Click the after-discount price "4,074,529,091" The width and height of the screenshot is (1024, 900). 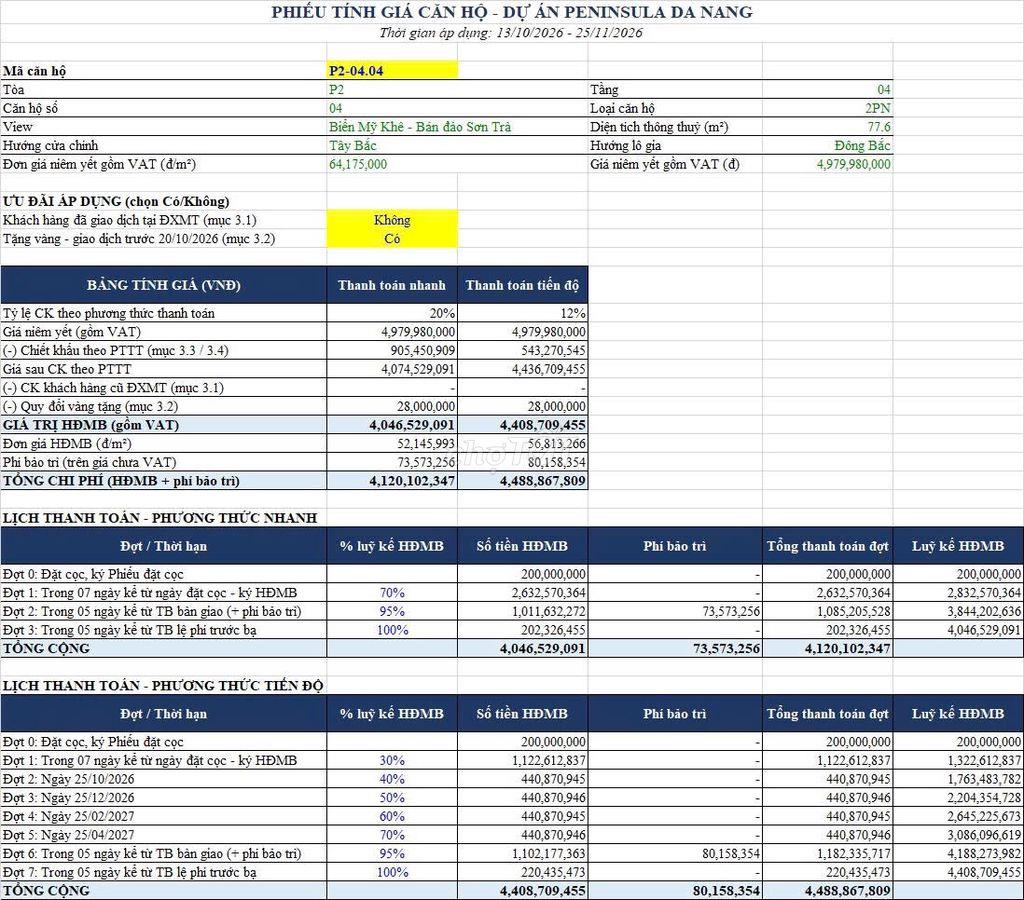pyautogui.click(x=418, y=369)
